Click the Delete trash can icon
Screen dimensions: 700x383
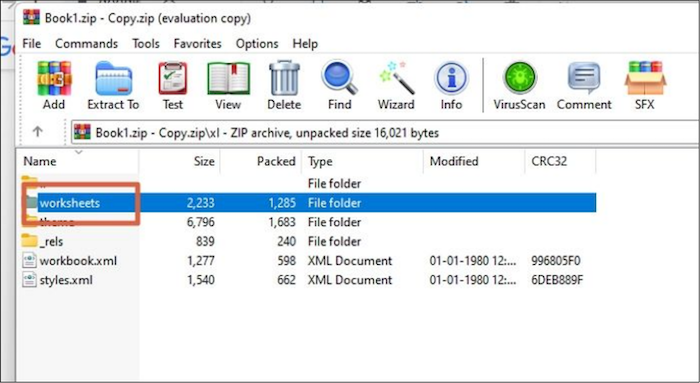(x=284, y=85)
